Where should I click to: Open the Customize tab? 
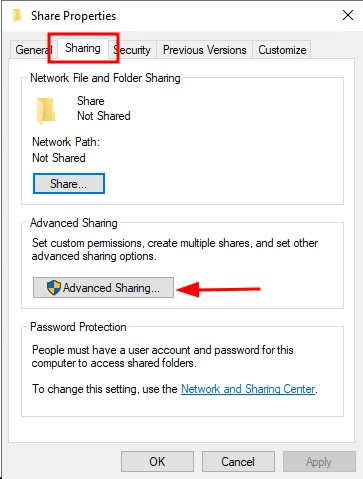click(x=282, y=50)
